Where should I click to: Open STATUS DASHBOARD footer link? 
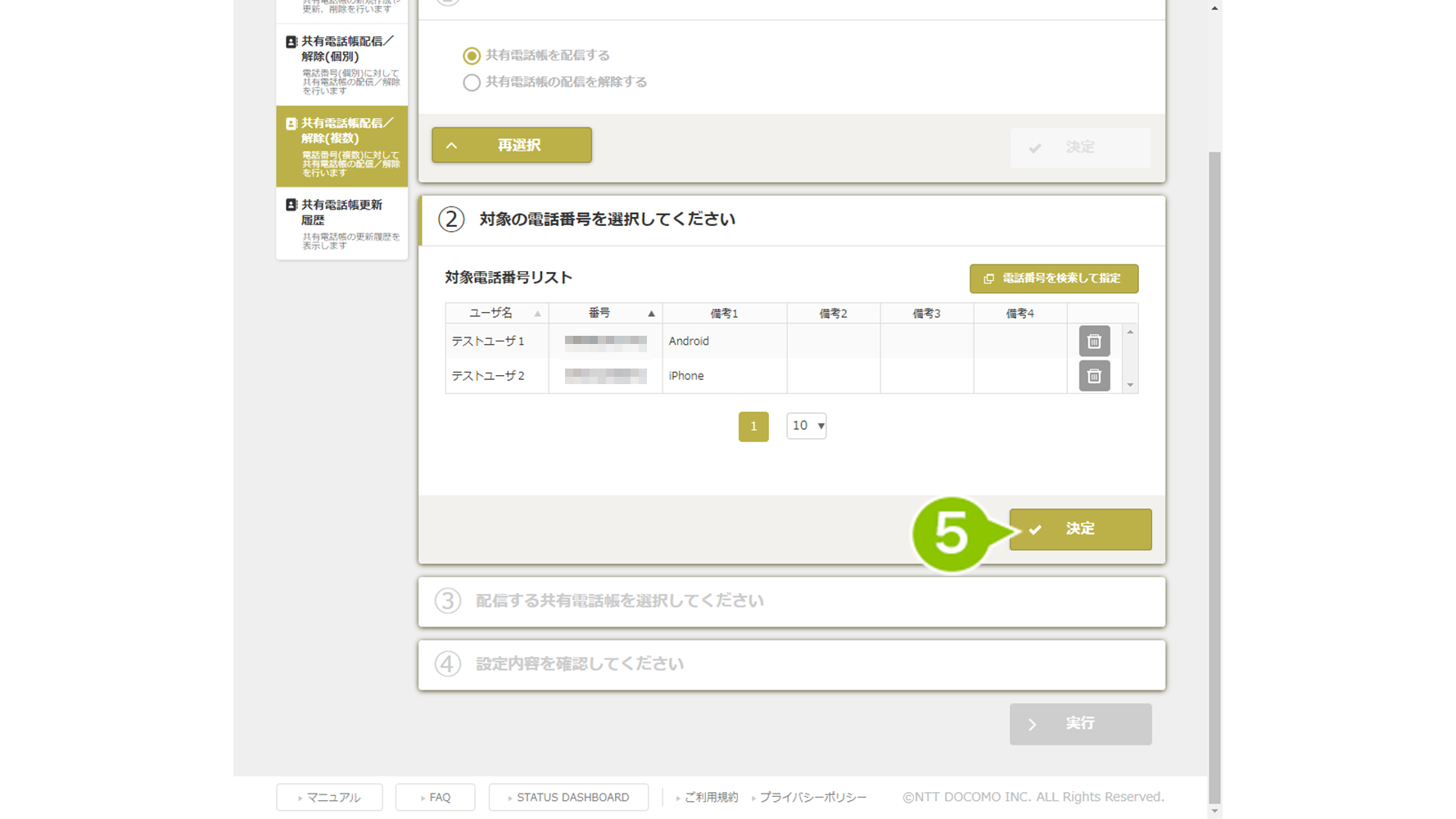coord(568,798)
